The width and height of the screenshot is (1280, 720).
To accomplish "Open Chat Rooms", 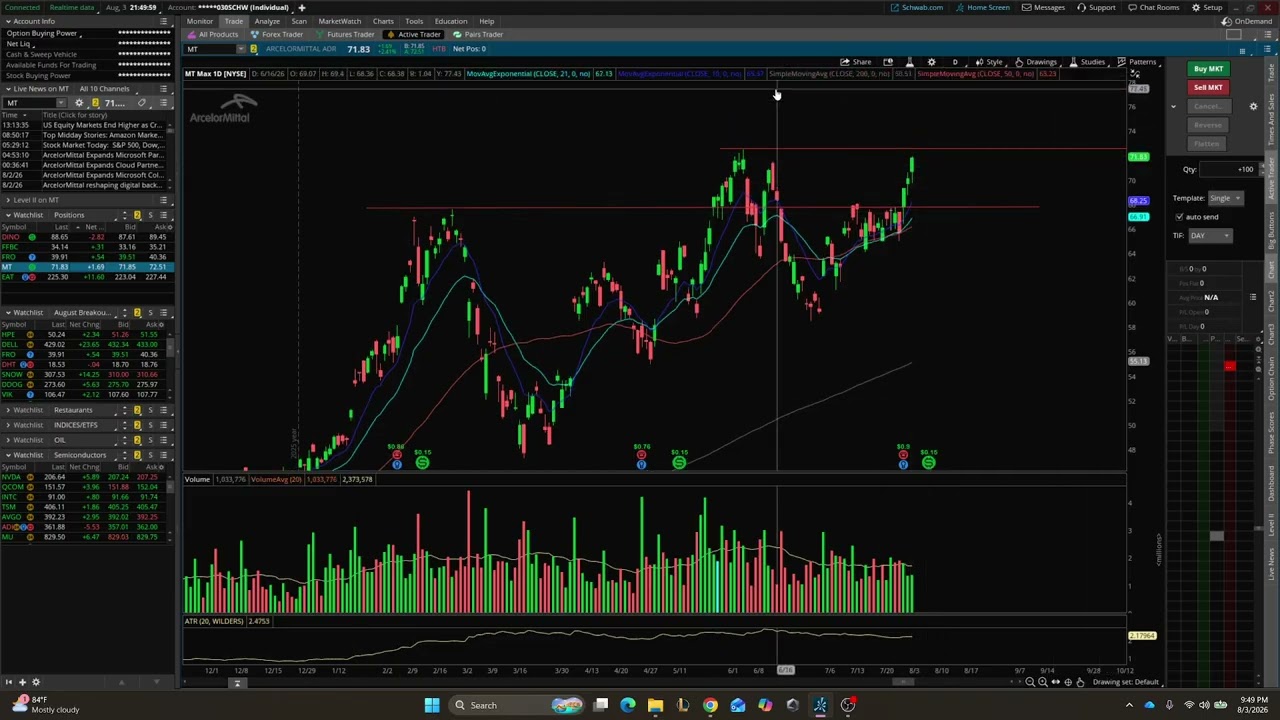I will (x=1153, y=7).
